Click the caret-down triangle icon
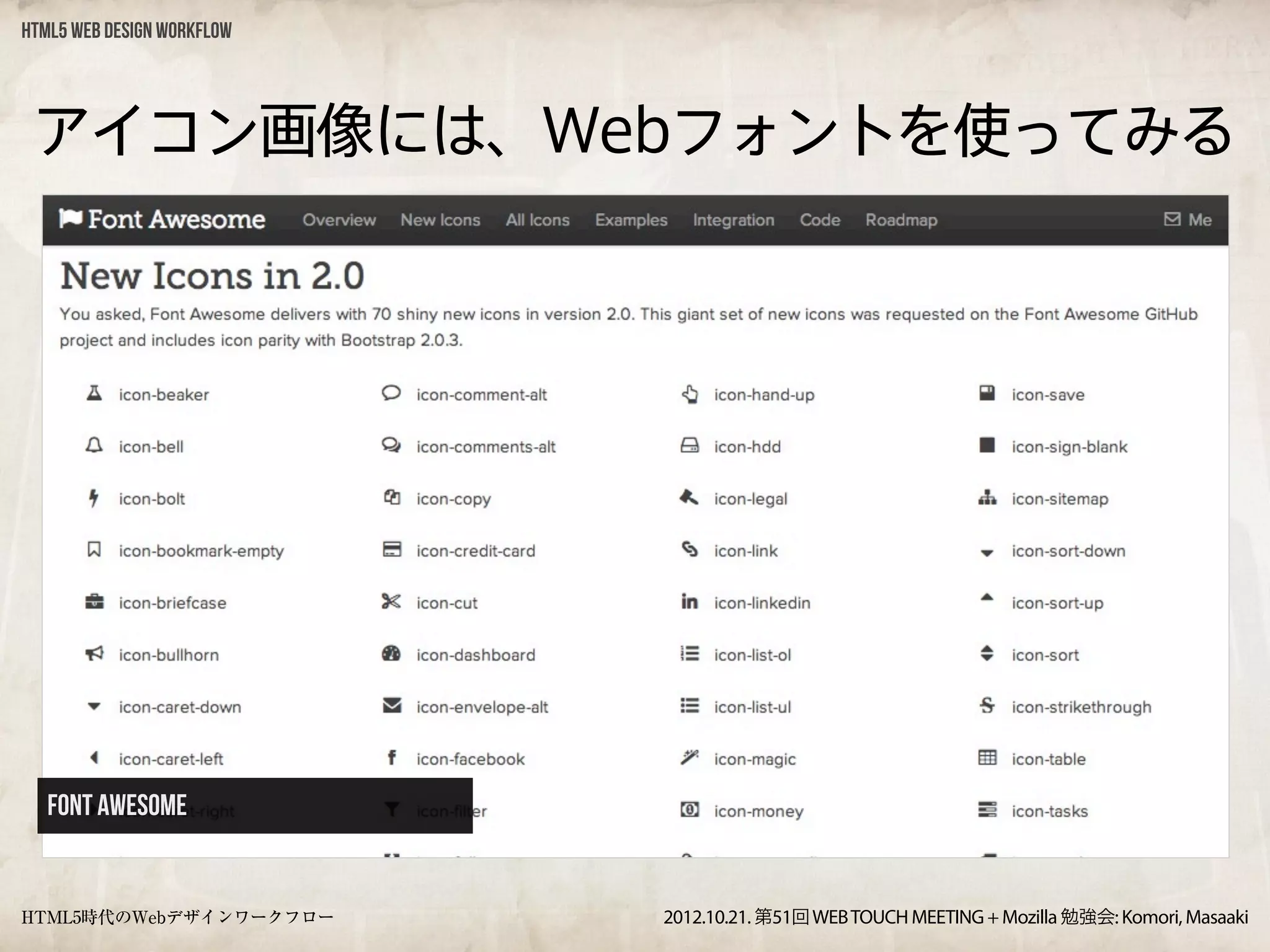This screenshot has width=1270, height=952. pyautogui.click(x=94, y=706)
